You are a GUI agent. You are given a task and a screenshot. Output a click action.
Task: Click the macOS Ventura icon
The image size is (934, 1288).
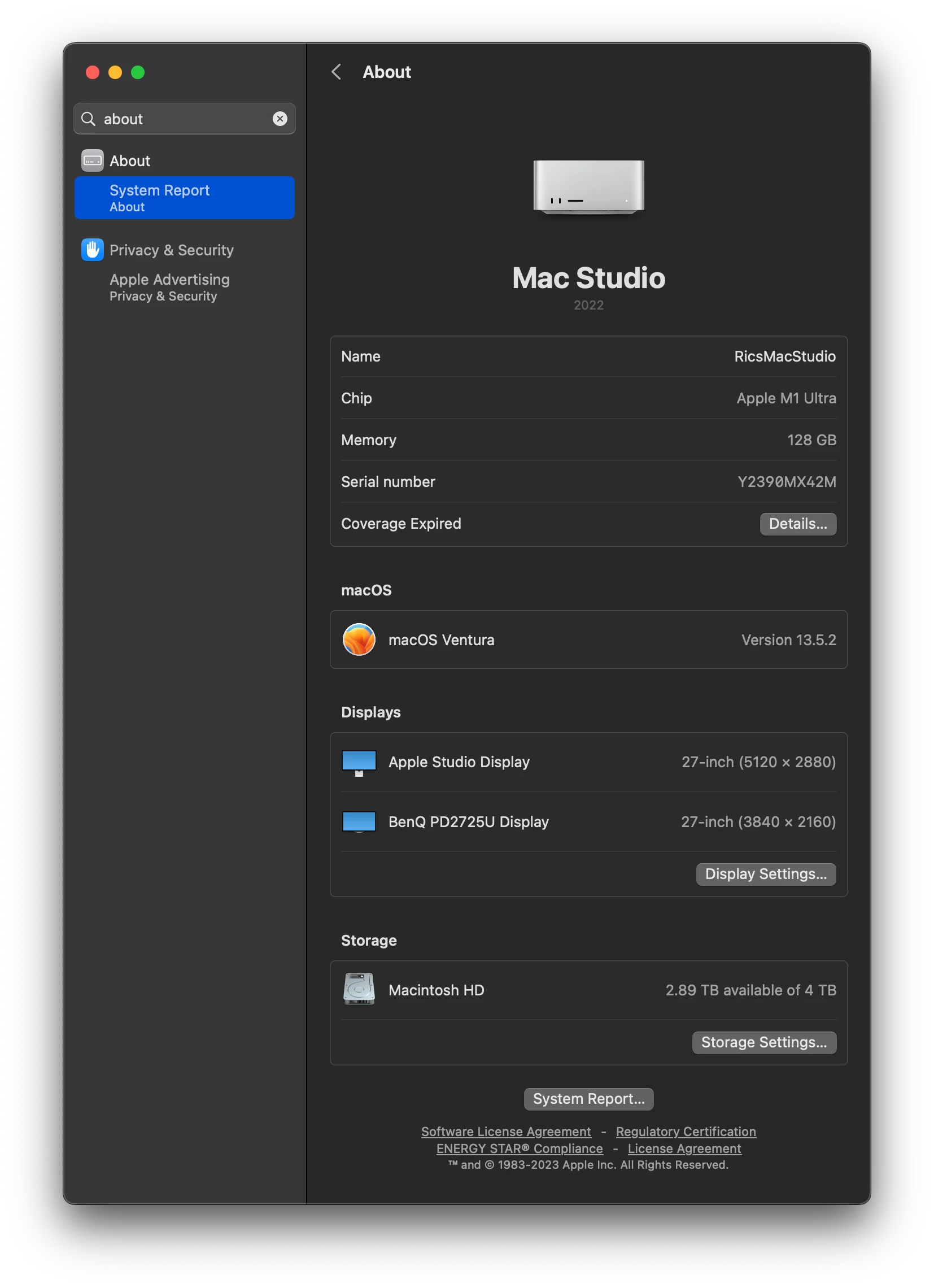tap(359, 639)
